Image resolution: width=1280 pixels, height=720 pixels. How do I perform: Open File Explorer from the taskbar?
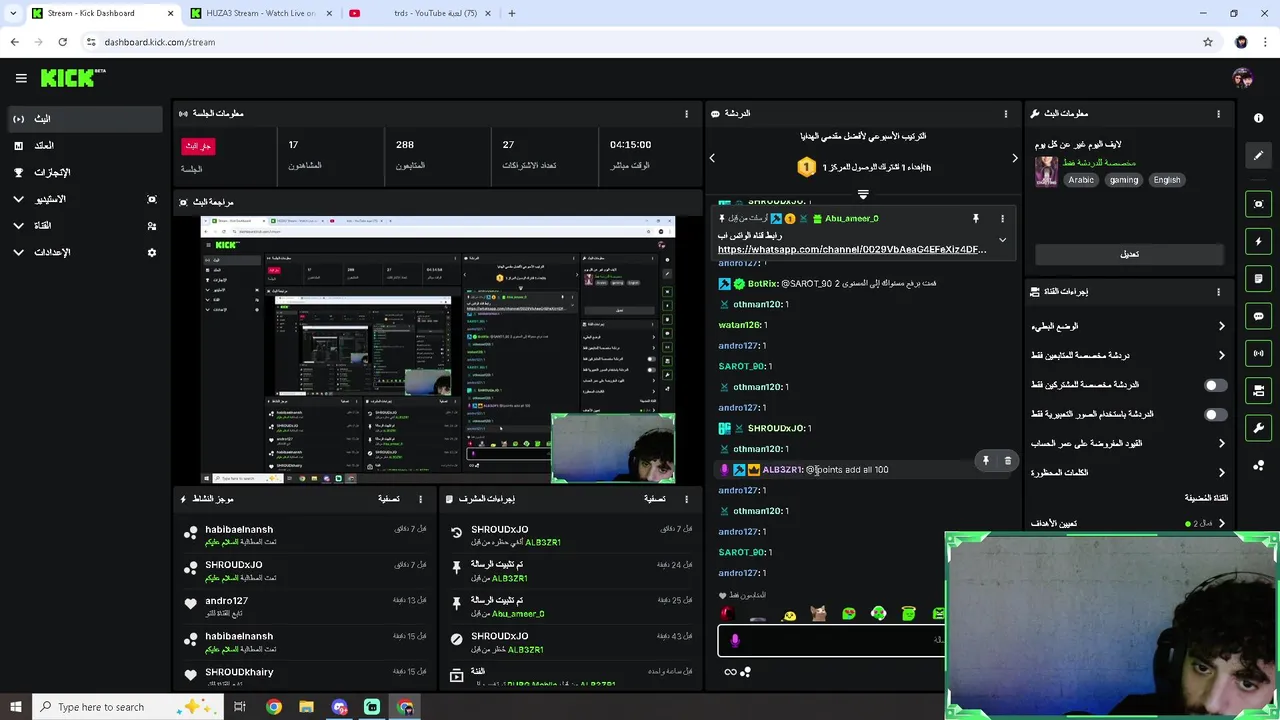[306, 707]
